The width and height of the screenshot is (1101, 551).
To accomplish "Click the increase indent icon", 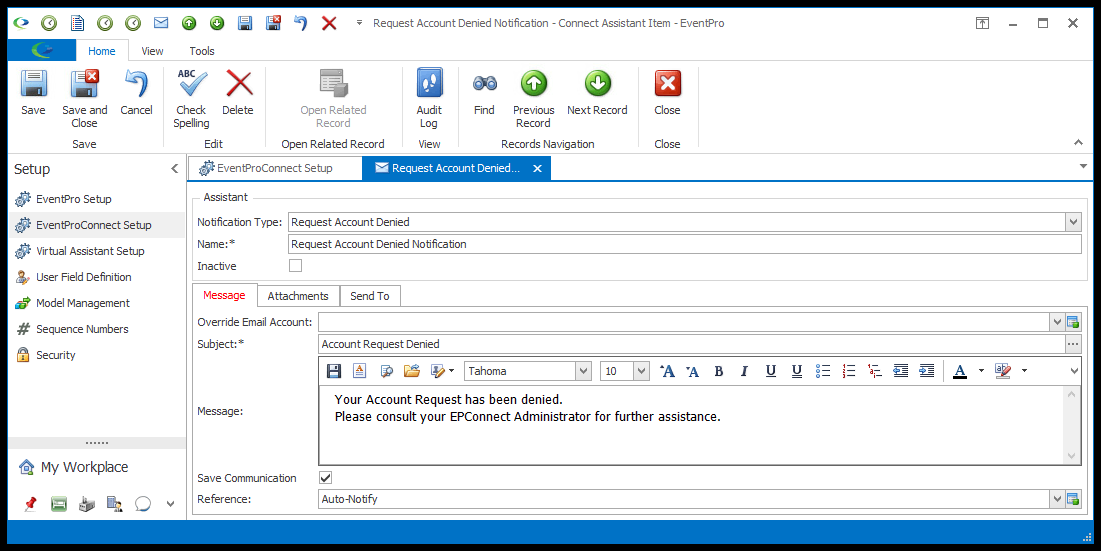I will pyautogui.click(x=927, y=371).
